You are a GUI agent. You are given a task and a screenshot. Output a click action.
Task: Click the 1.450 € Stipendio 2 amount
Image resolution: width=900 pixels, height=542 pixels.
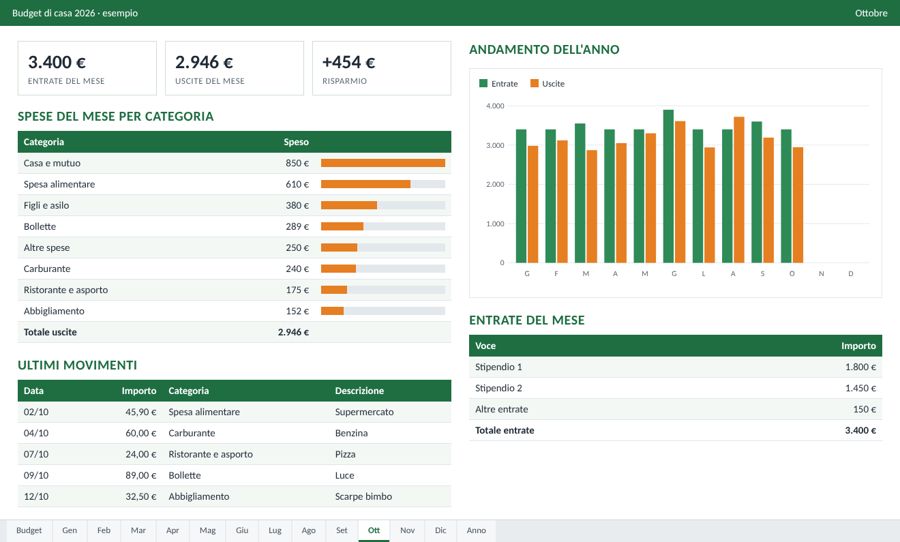point(860,388)
